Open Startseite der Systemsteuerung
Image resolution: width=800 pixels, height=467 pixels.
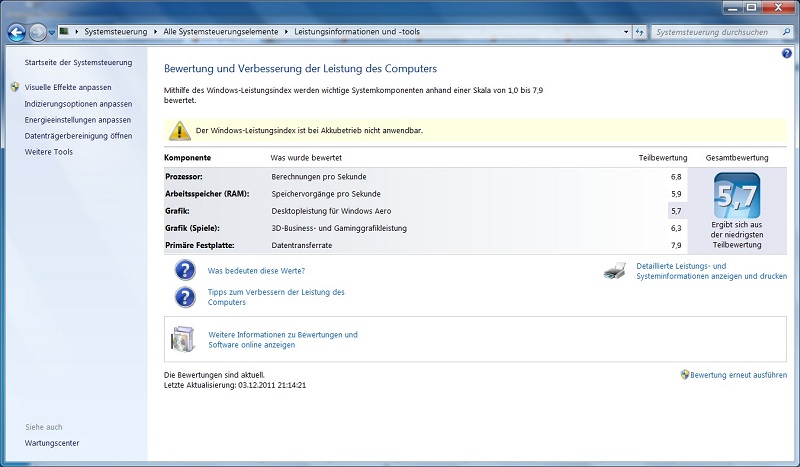tap(79, 62)
